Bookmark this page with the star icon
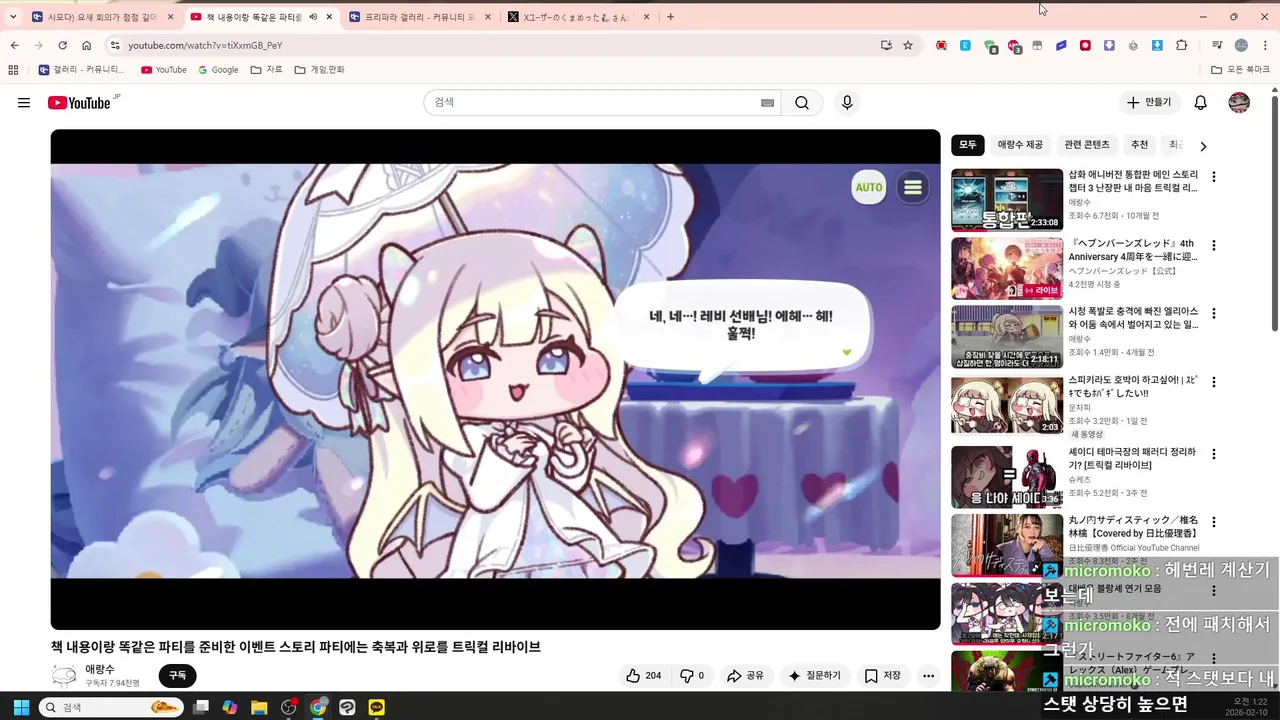This screenshot has width=1280, height=720. 908,45
